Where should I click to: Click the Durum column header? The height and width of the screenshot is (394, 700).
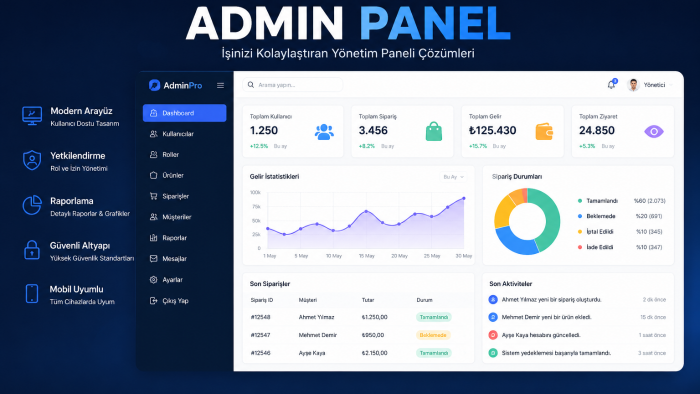(425, 300)
